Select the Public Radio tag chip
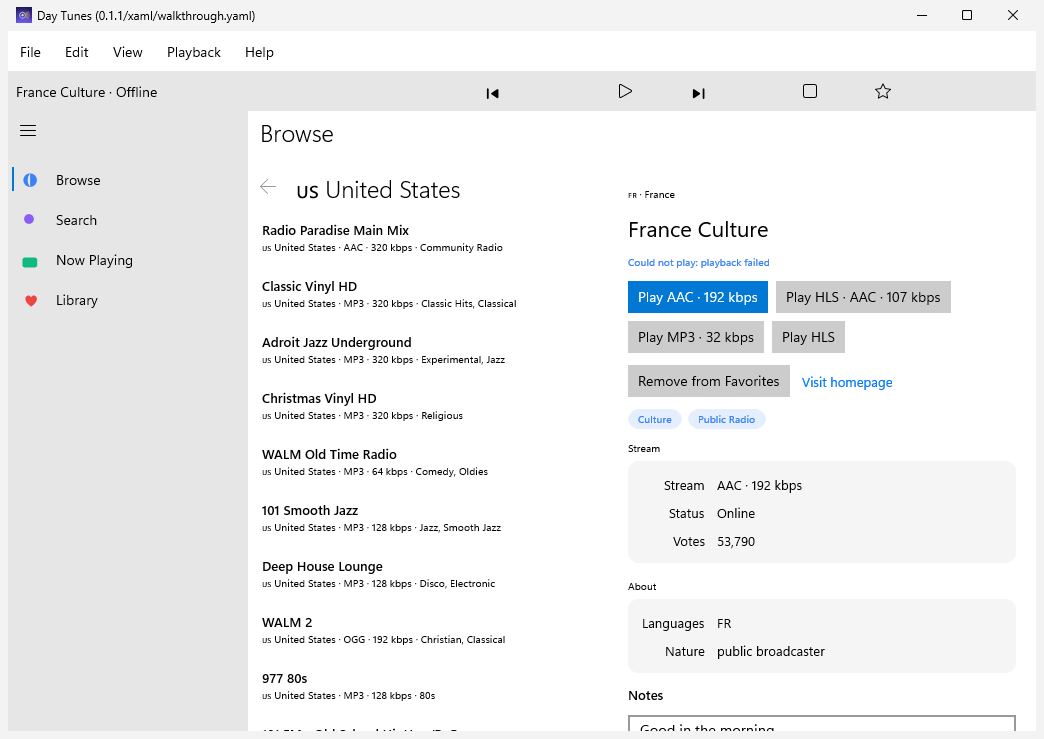Viewport: 1044px width, 739px height. (x=726, y=419)
